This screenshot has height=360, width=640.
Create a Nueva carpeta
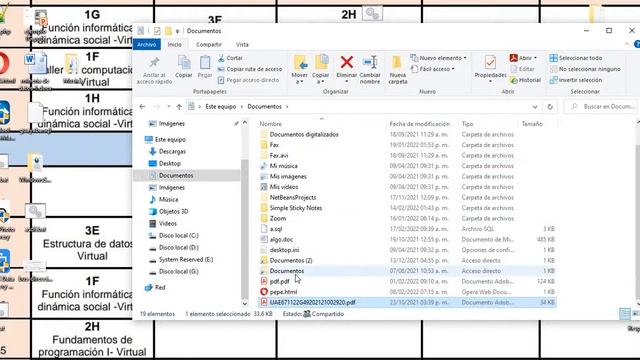(397, 69)
